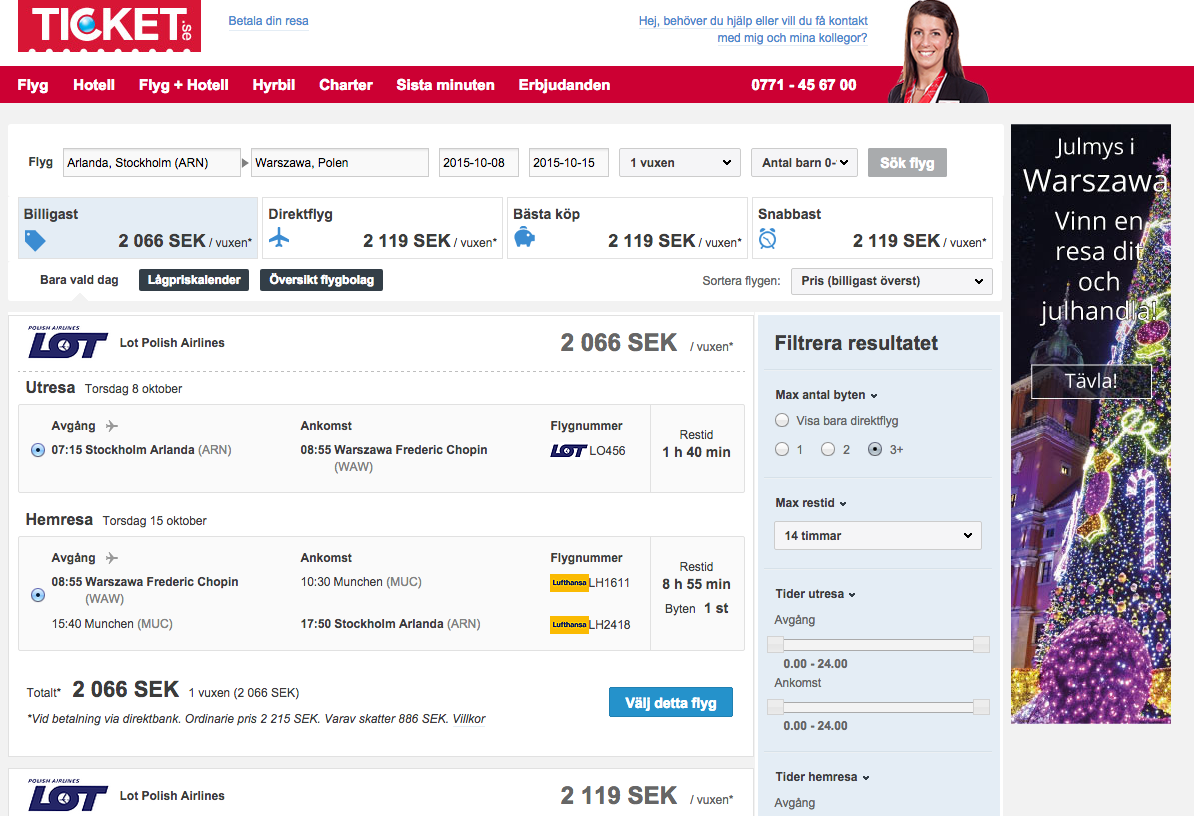Click the right handle of Utresa Avgång slider
The height and width of the screenshot is (816, 1194).
tap(982, 645)
